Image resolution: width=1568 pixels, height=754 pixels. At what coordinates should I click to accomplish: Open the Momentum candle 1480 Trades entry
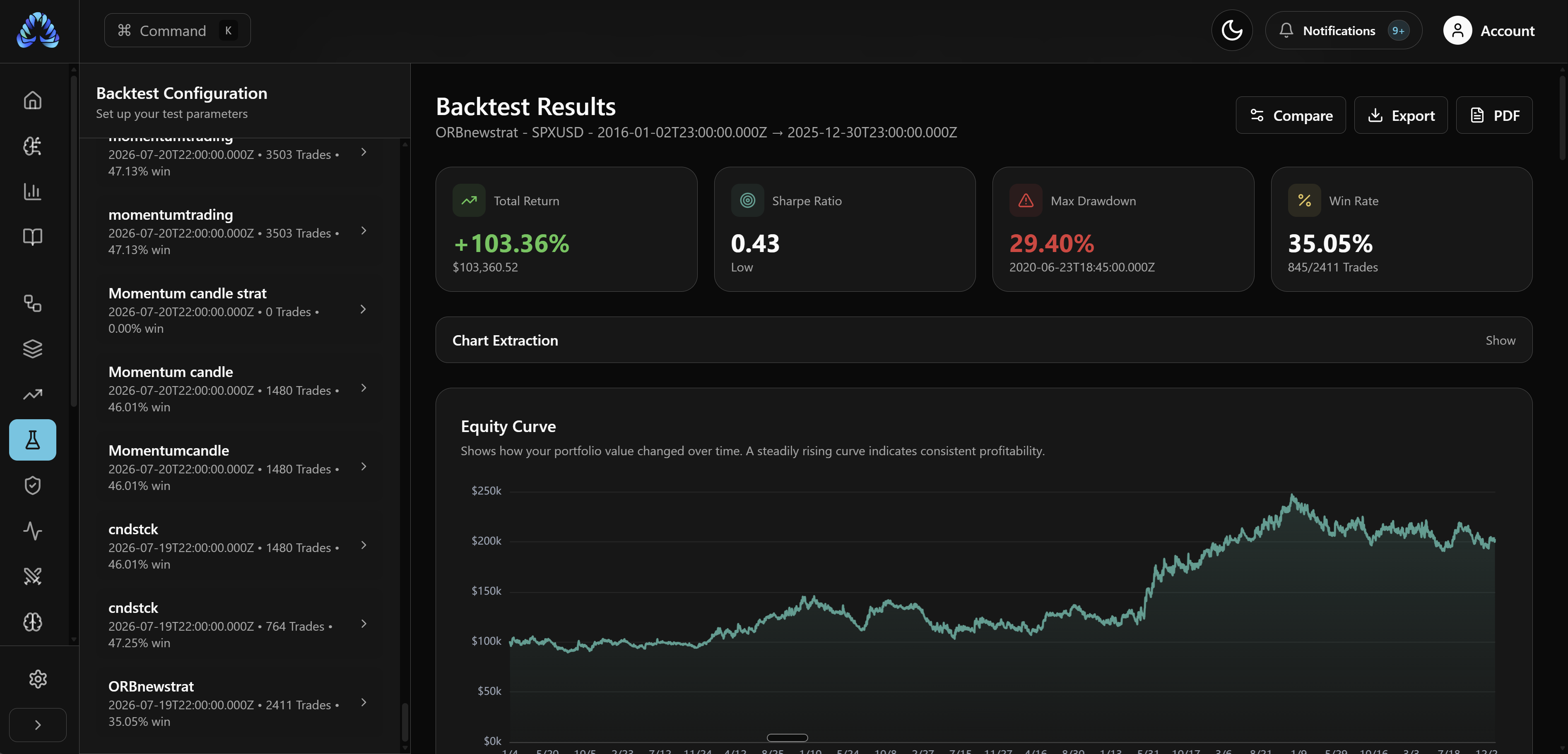pyautogui.click(x=240, y=389)
